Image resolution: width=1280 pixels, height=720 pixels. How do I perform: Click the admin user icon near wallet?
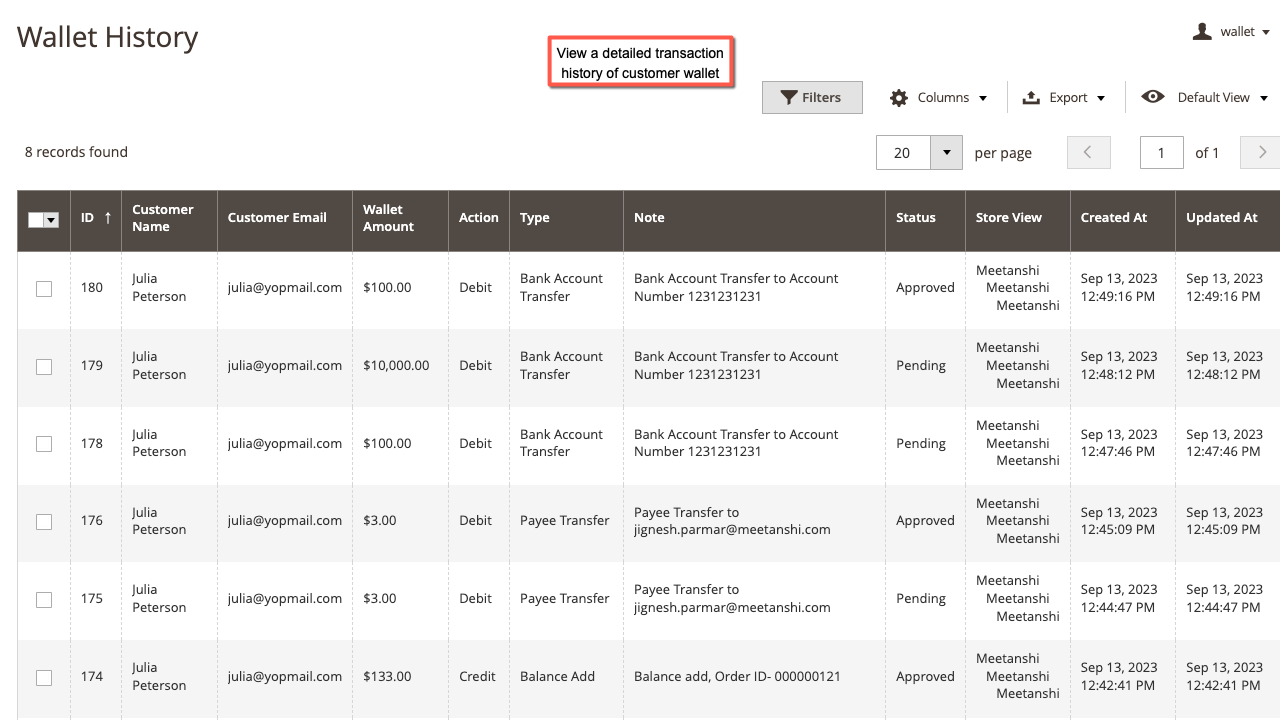[x=1201, y=31]
